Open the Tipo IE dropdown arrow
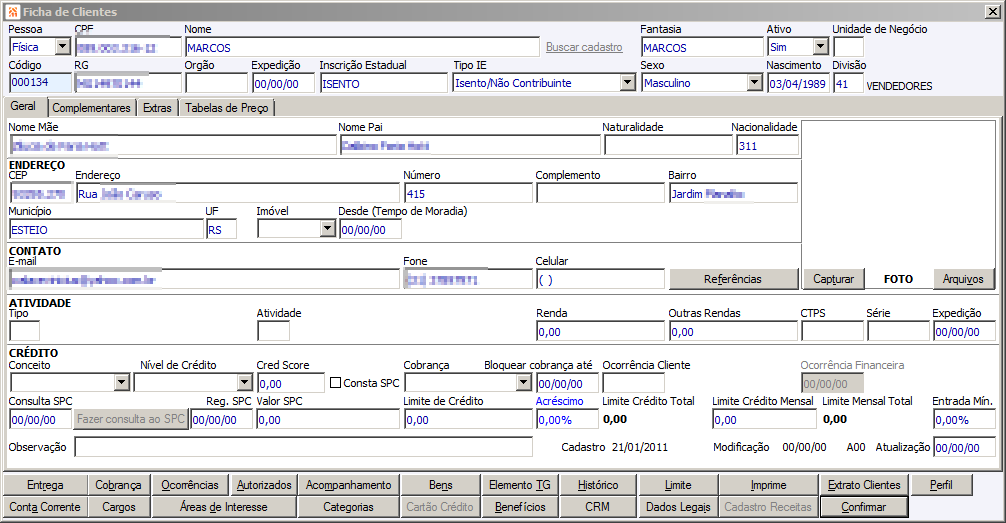Screen dimensions: 1006x523 pos(627,83)
